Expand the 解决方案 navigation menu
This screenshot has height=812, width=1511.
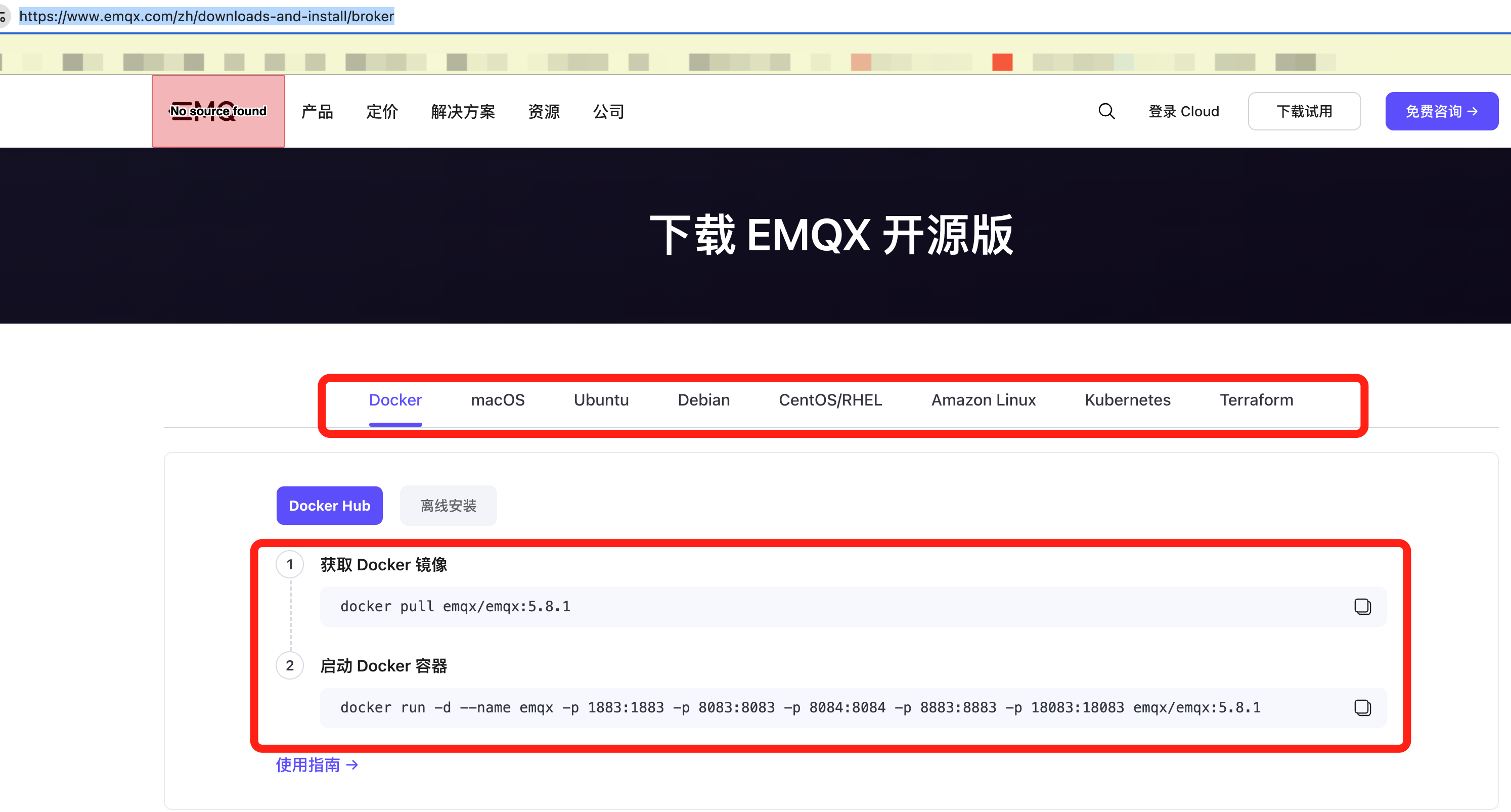(463, 111)
